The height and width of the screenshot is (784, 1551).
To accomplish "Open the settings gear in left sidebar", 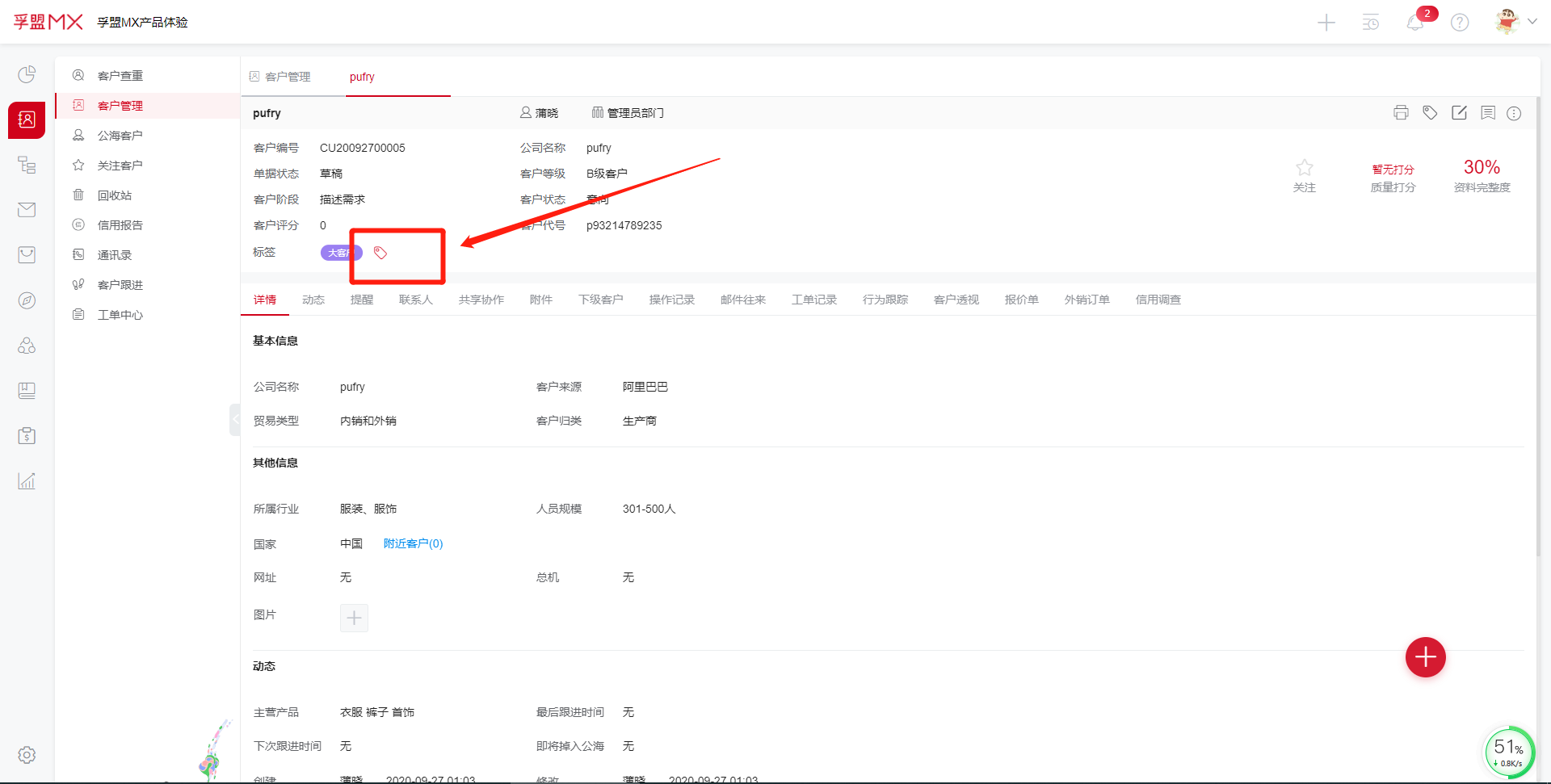I will click(27, 755).
